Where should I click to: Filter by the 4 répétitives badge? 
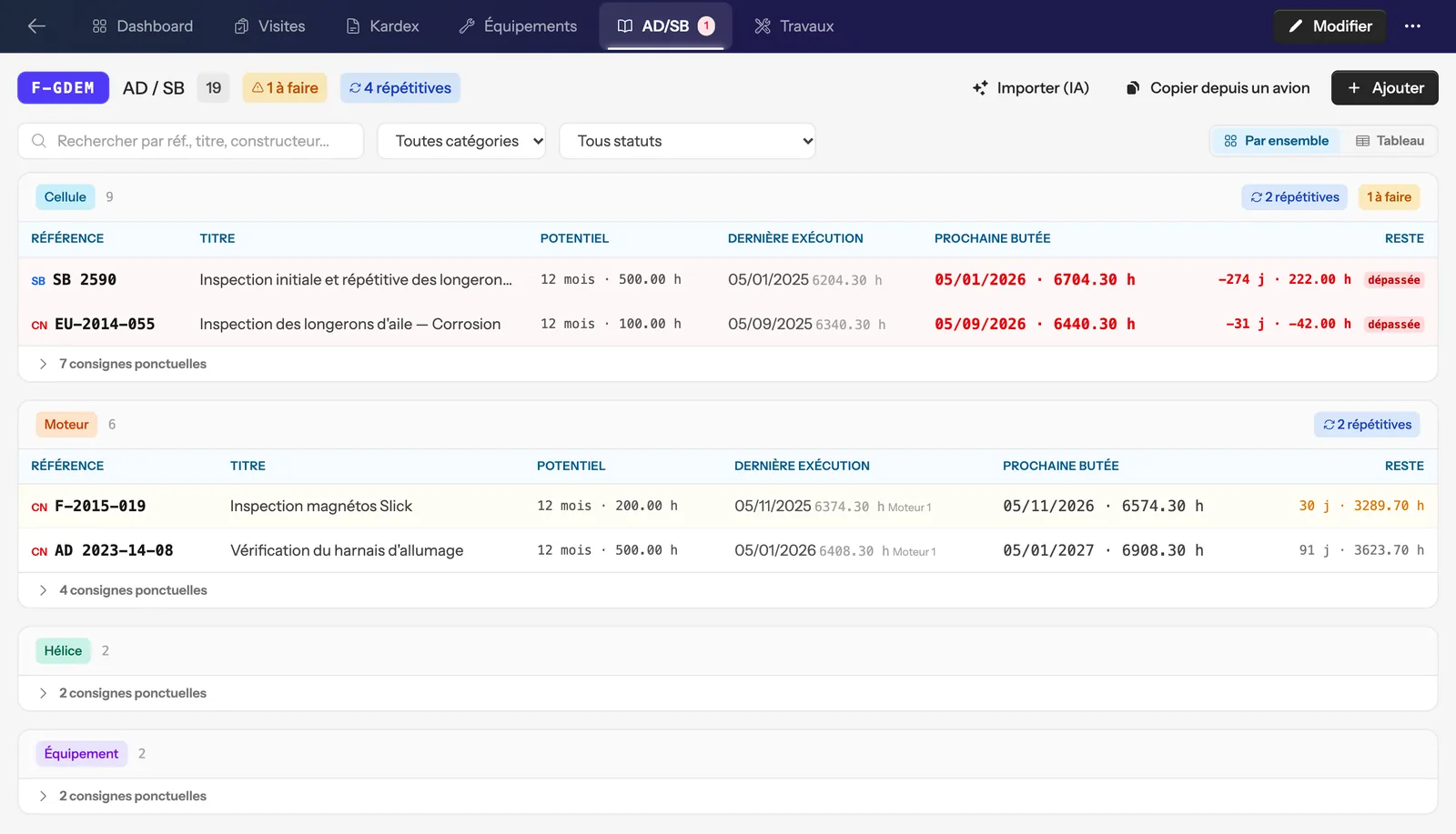(x=400, y=88)
